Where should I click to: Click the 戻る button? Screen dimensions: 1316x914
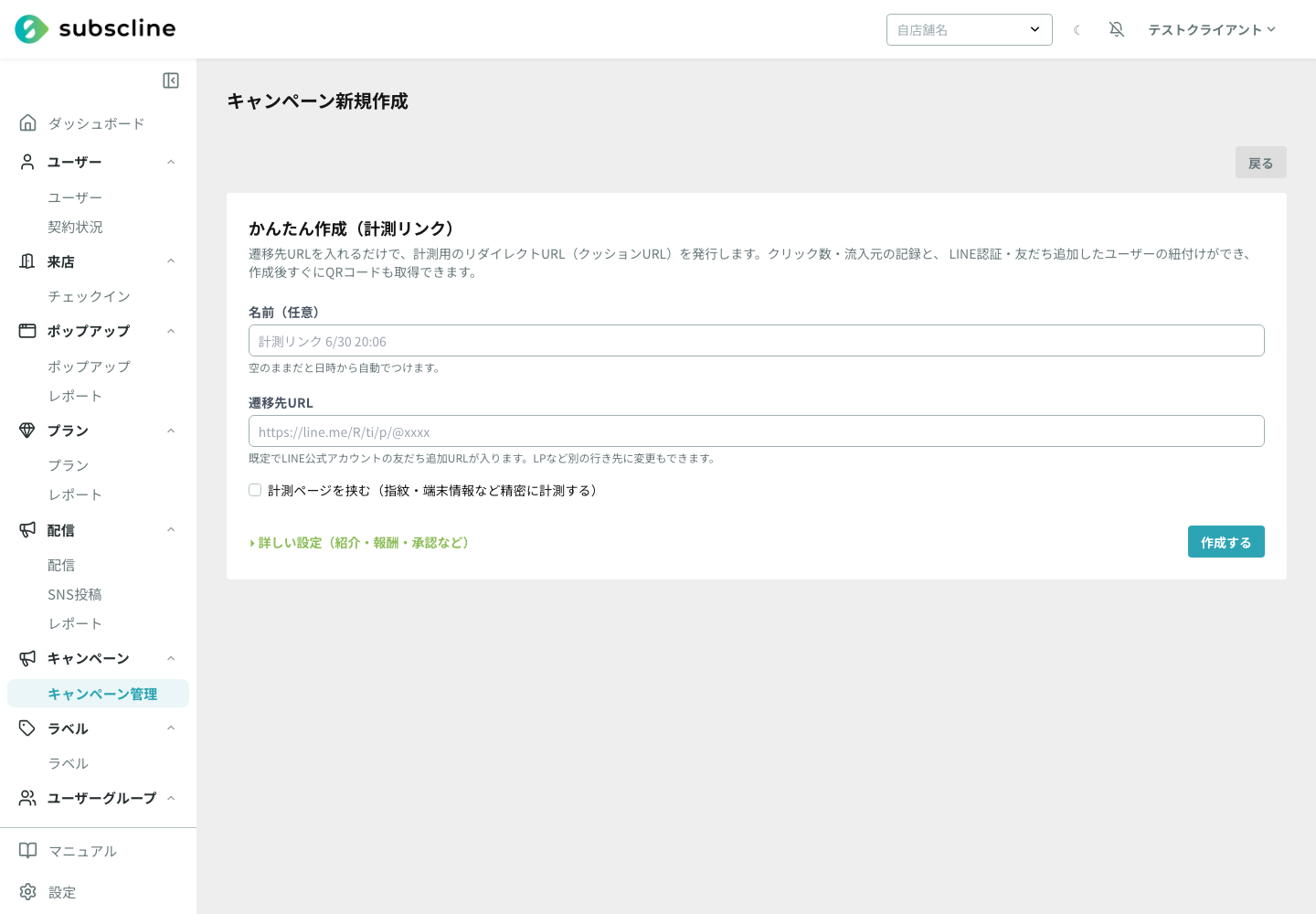[x=1261, y=163]
